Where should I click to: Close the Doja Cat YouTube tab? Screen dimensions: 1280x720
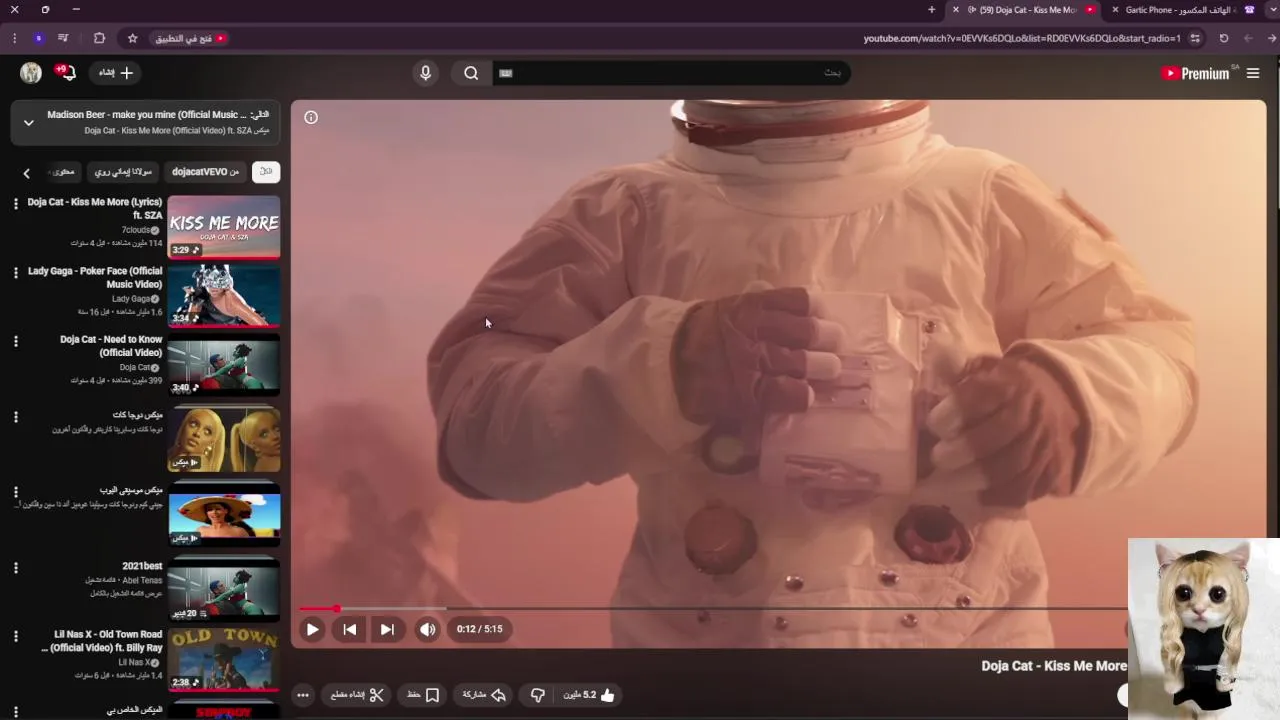point(955,10)
